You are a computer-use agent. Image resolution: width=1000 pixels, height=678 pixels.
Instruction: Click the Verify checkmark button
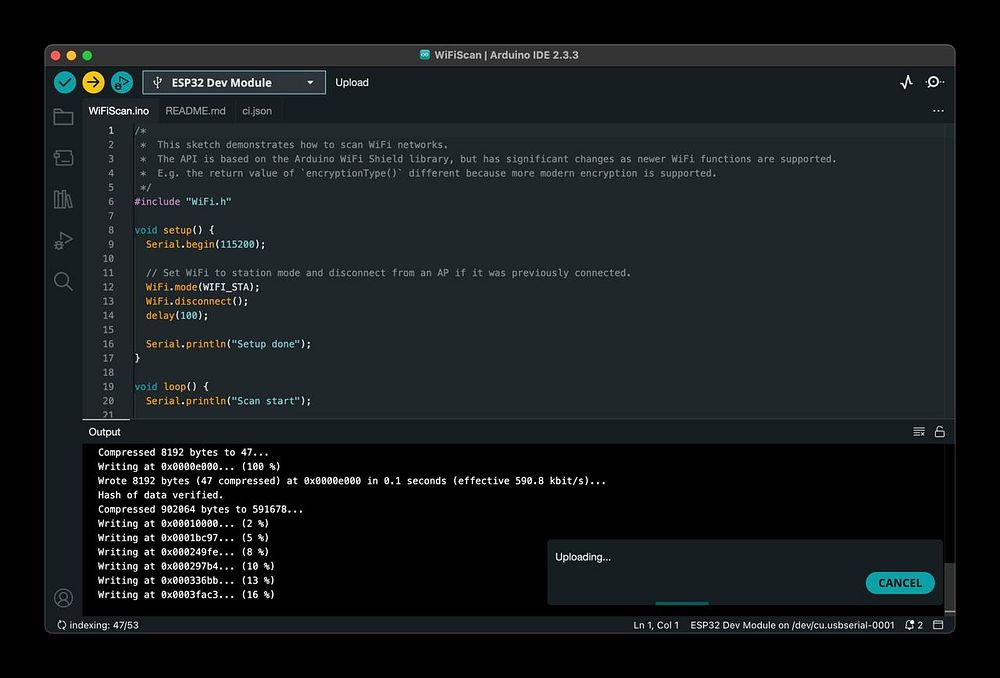(64, 82)
